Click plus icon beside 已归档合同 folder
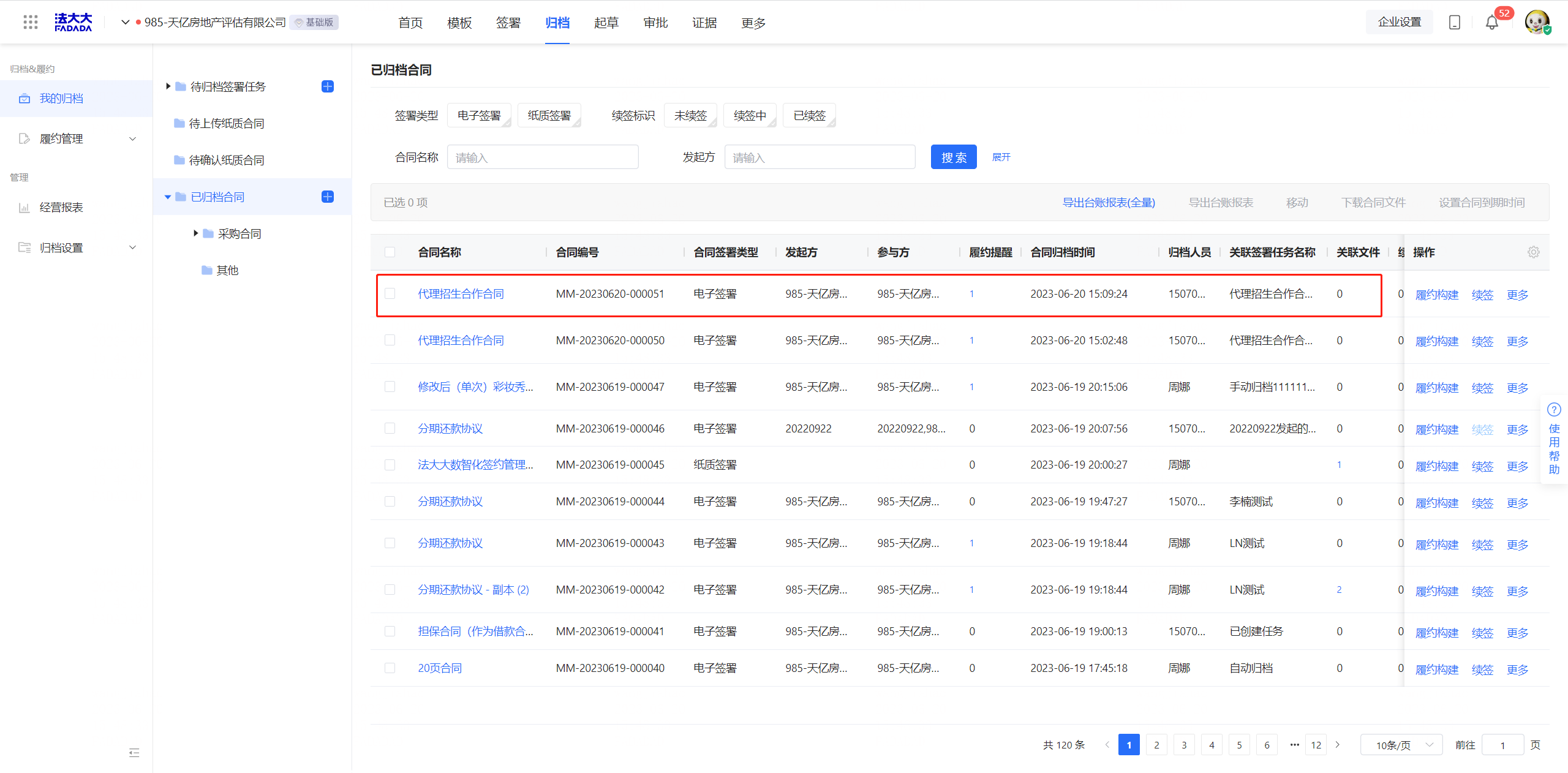The image size is (1568, 773). pos(328,197)
